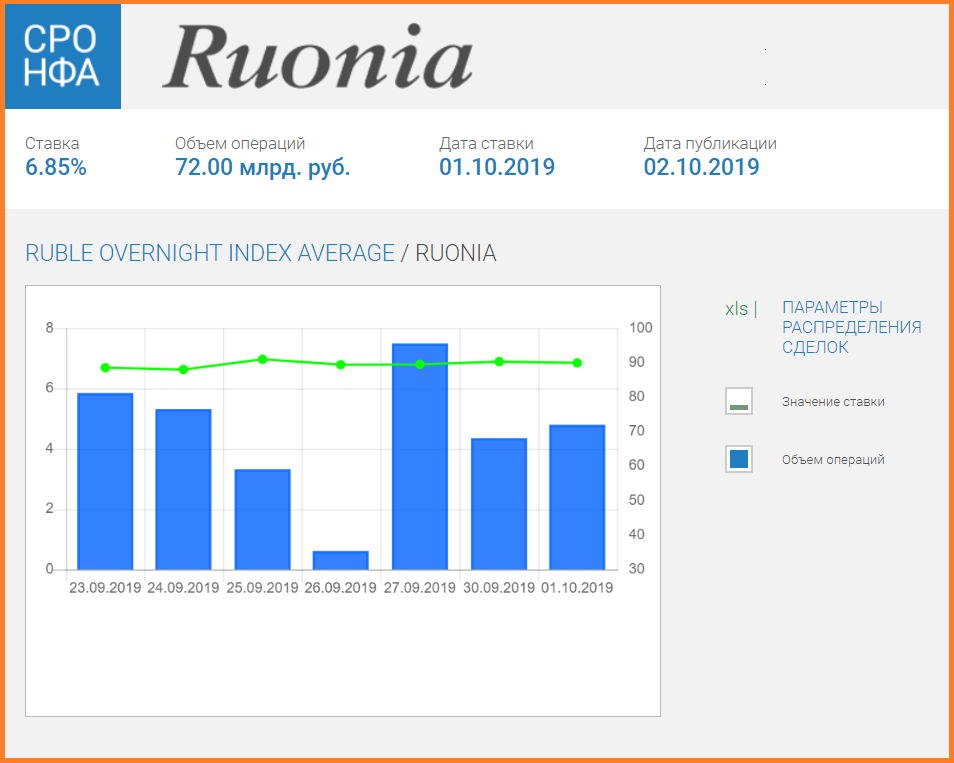The width and height of the screenshot is (954, 763).
Task: Click the Дата публикации label
Action: point(710,144)
